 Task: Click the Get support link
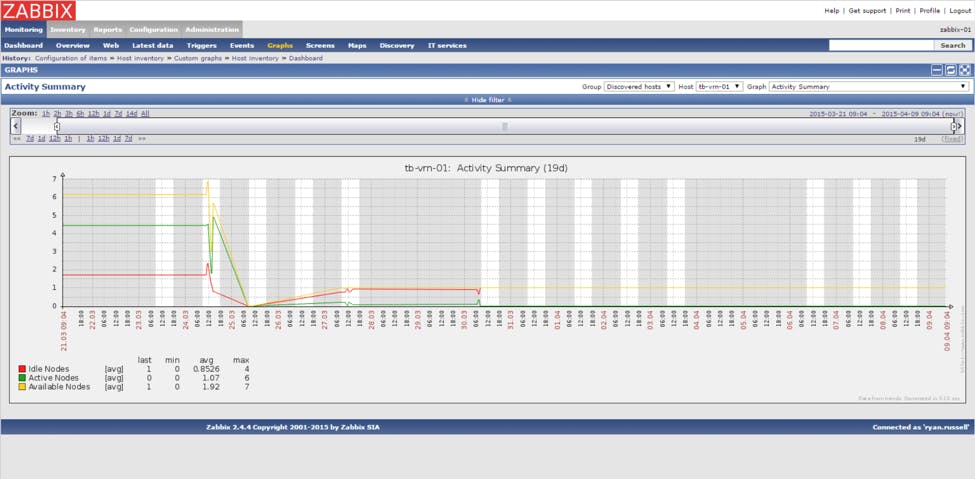(869, 11)
